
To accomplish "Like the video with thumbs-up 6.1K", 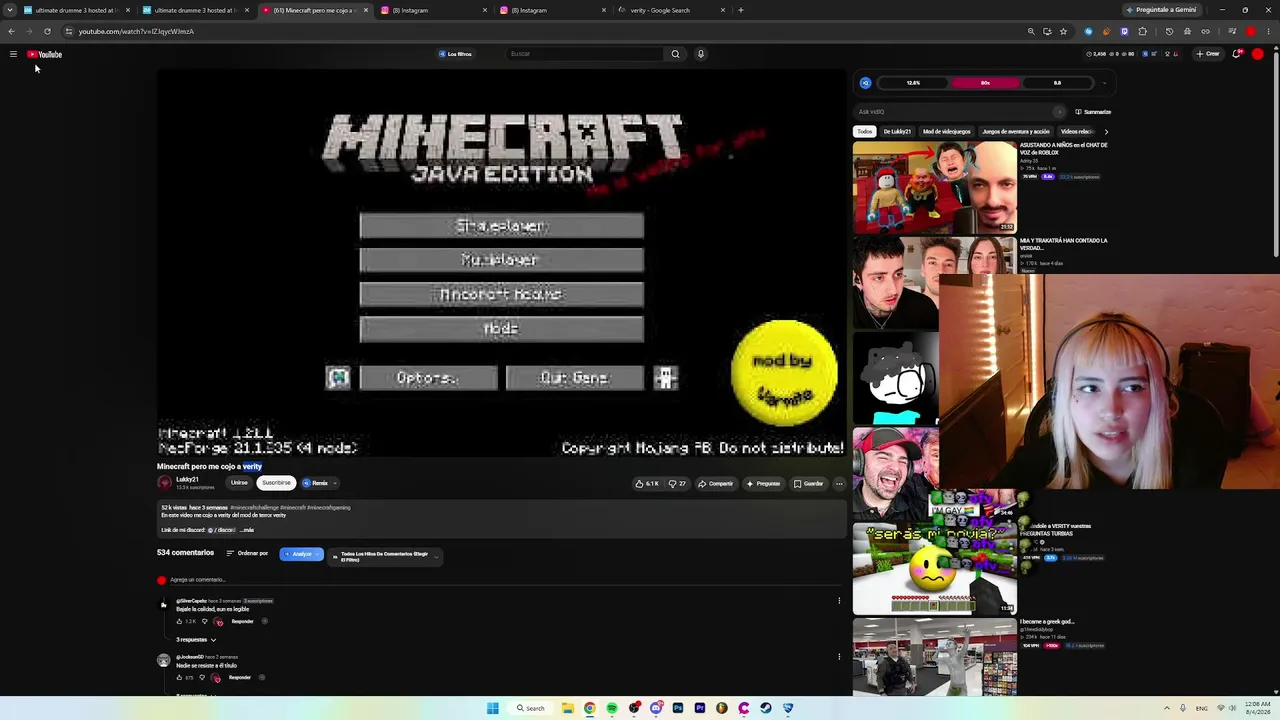I will [647, 484].
